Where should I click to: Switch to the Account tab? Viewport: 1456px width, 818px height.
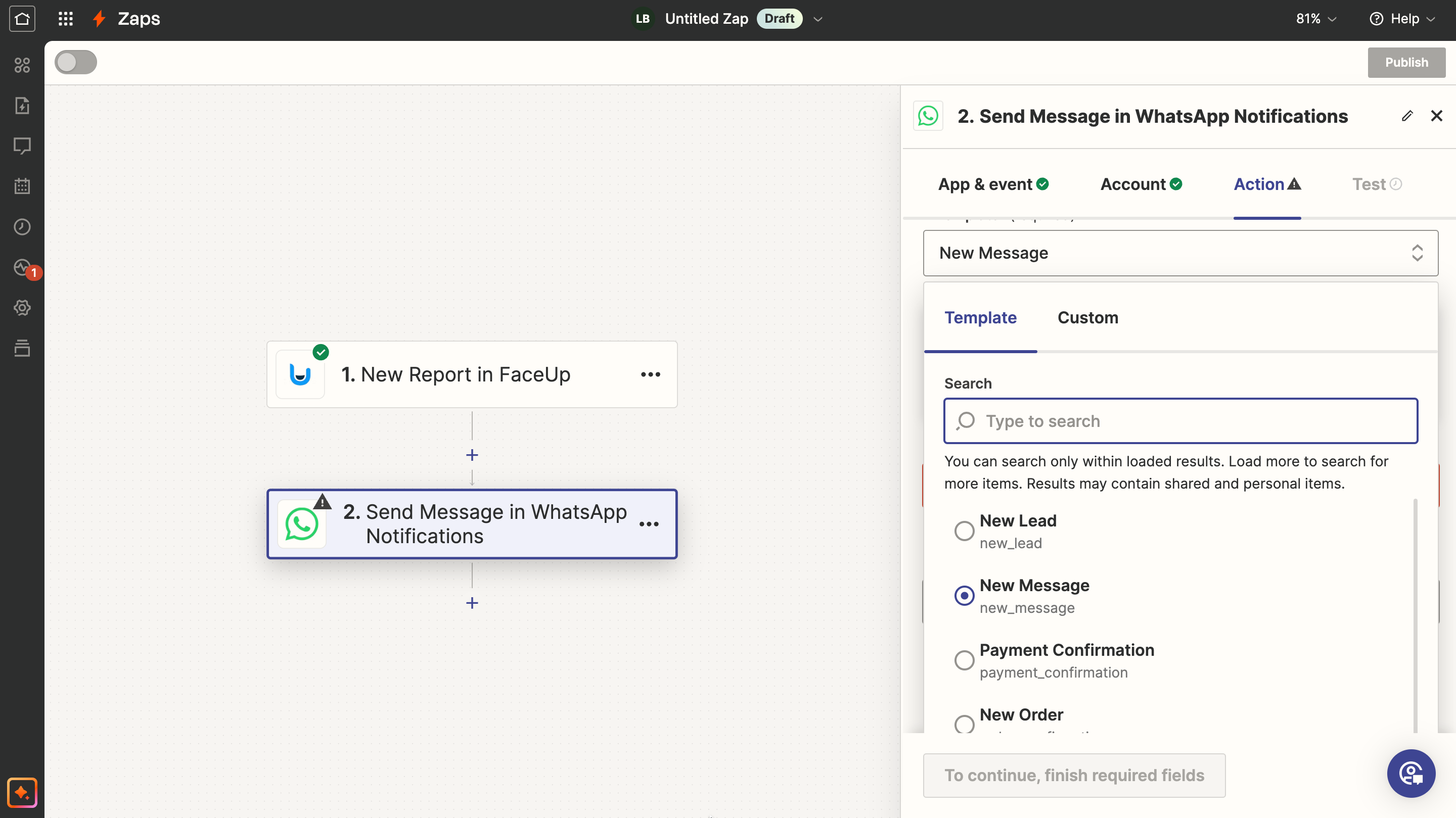click(1141, 184)
